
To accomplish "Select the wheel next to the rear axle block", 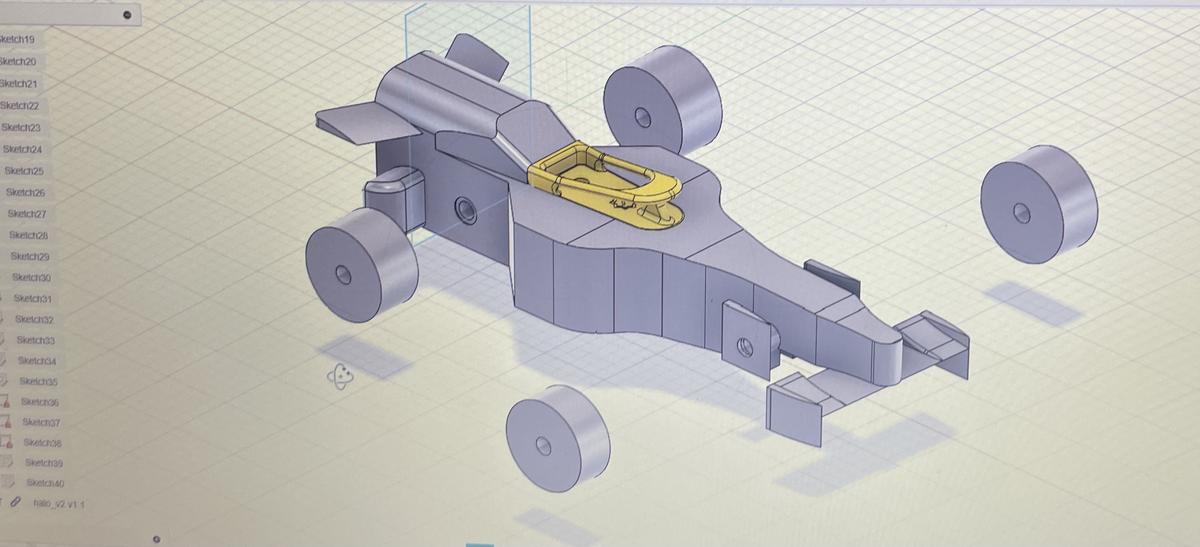I will point(361,265).
